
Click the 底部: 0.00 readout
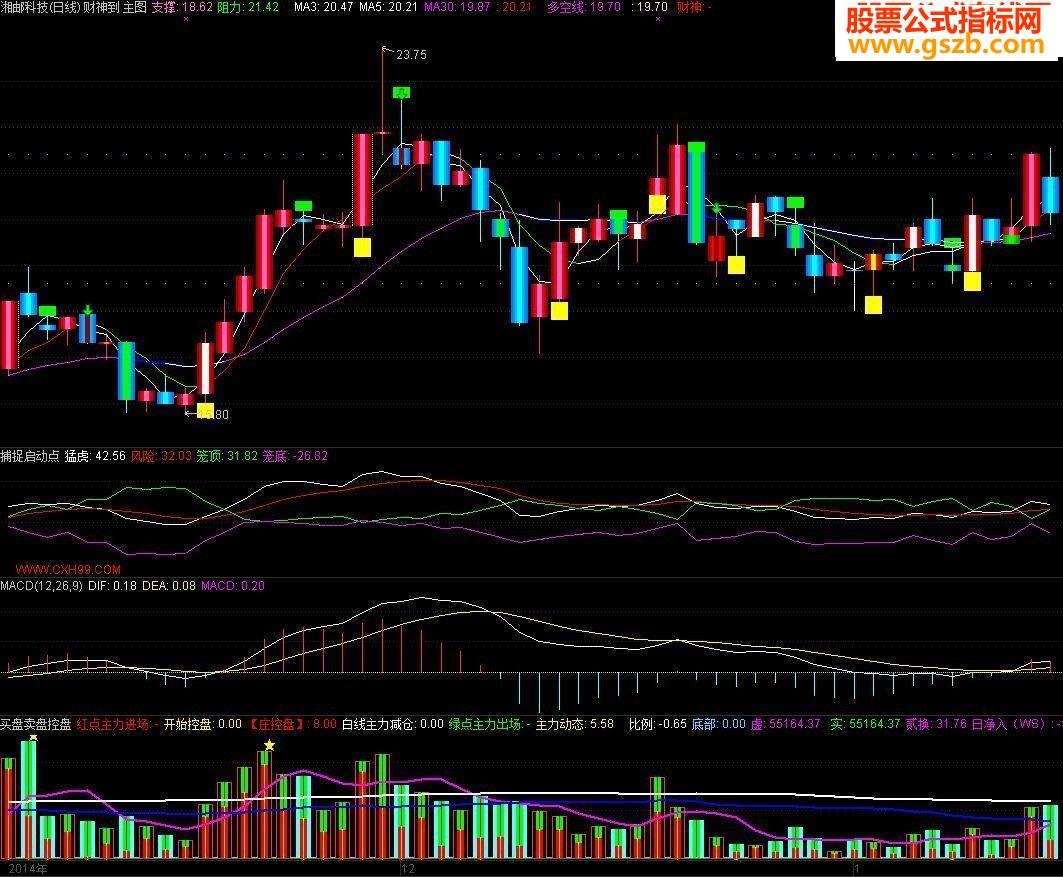719,724
